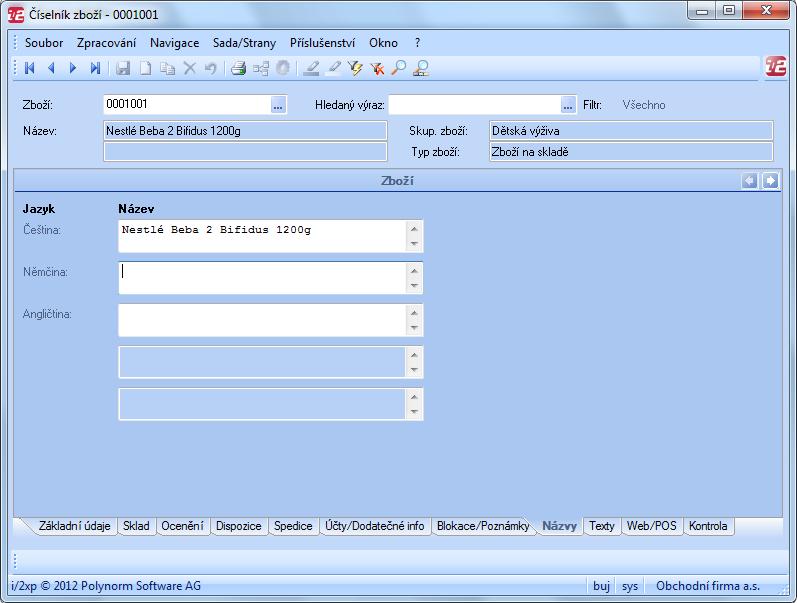Open the Zpracování menu
The image size is (797, 603).
point(106,43)
